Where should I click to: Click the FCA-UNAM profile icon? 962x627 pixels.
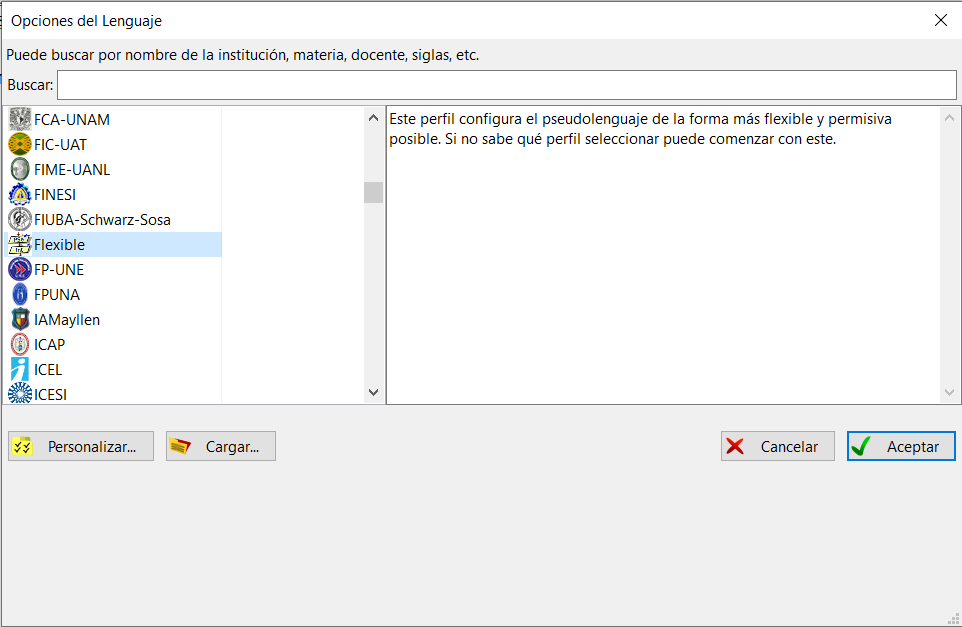pyautogui.click(x=20, y=120)
